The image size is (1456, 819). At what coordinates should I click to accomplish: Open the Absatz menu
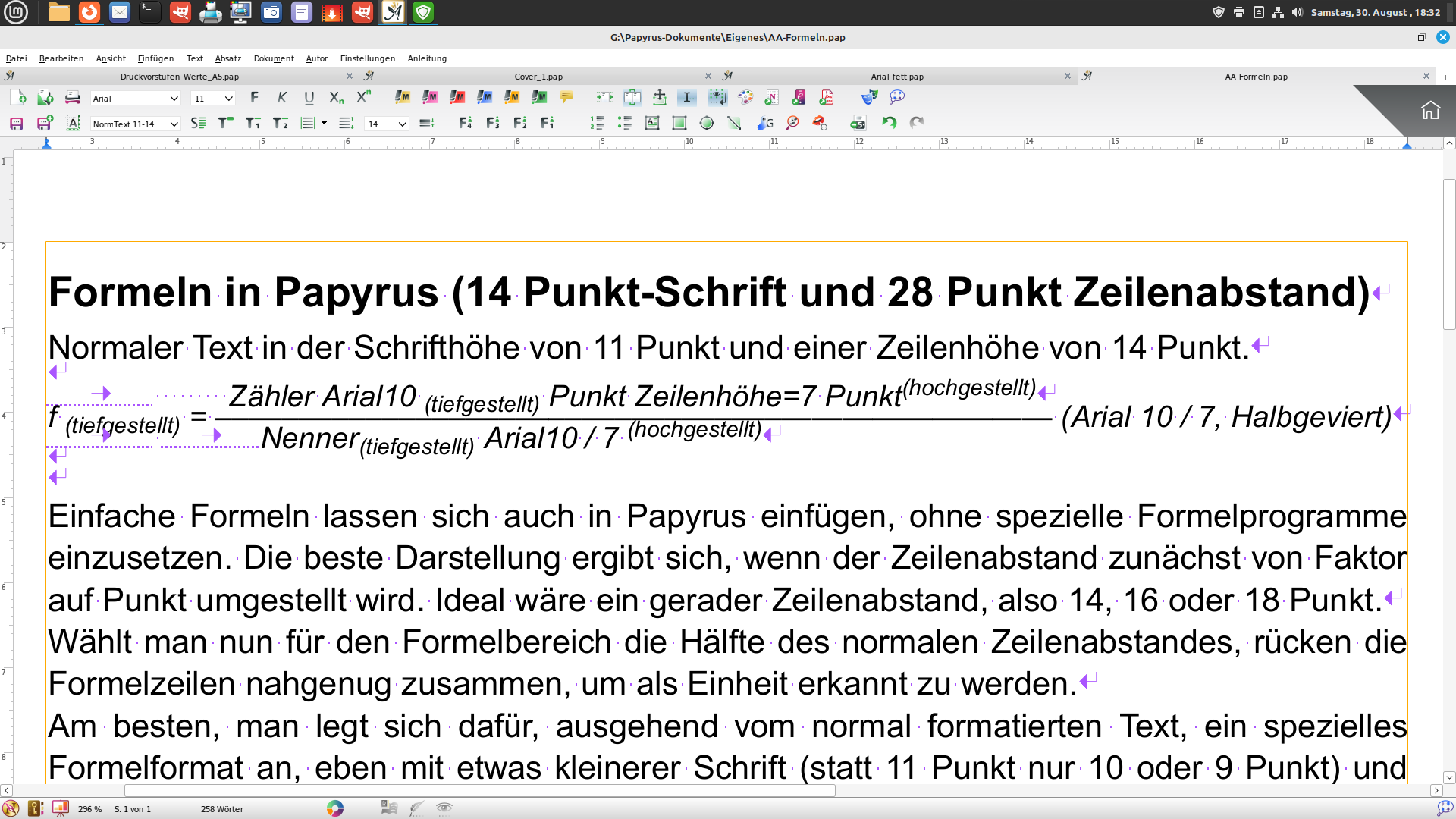coord(228,58)
